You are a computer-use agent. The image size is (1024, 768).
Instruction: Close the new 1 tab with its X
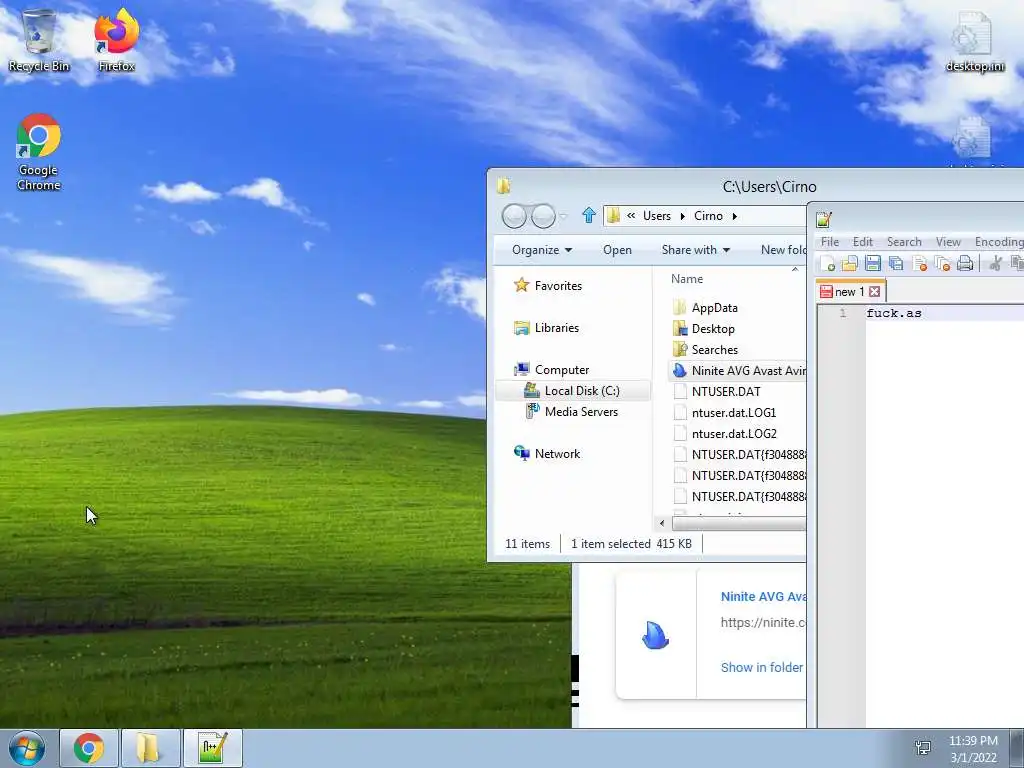[874, 292]
